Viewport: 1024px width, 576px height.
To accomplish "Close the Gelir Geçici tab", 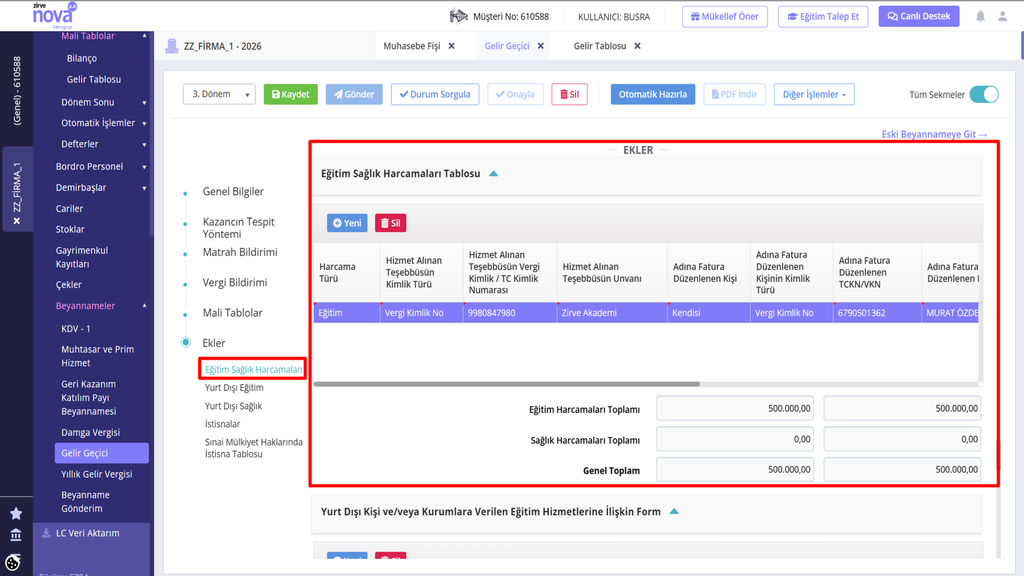I will coord(540,46).
